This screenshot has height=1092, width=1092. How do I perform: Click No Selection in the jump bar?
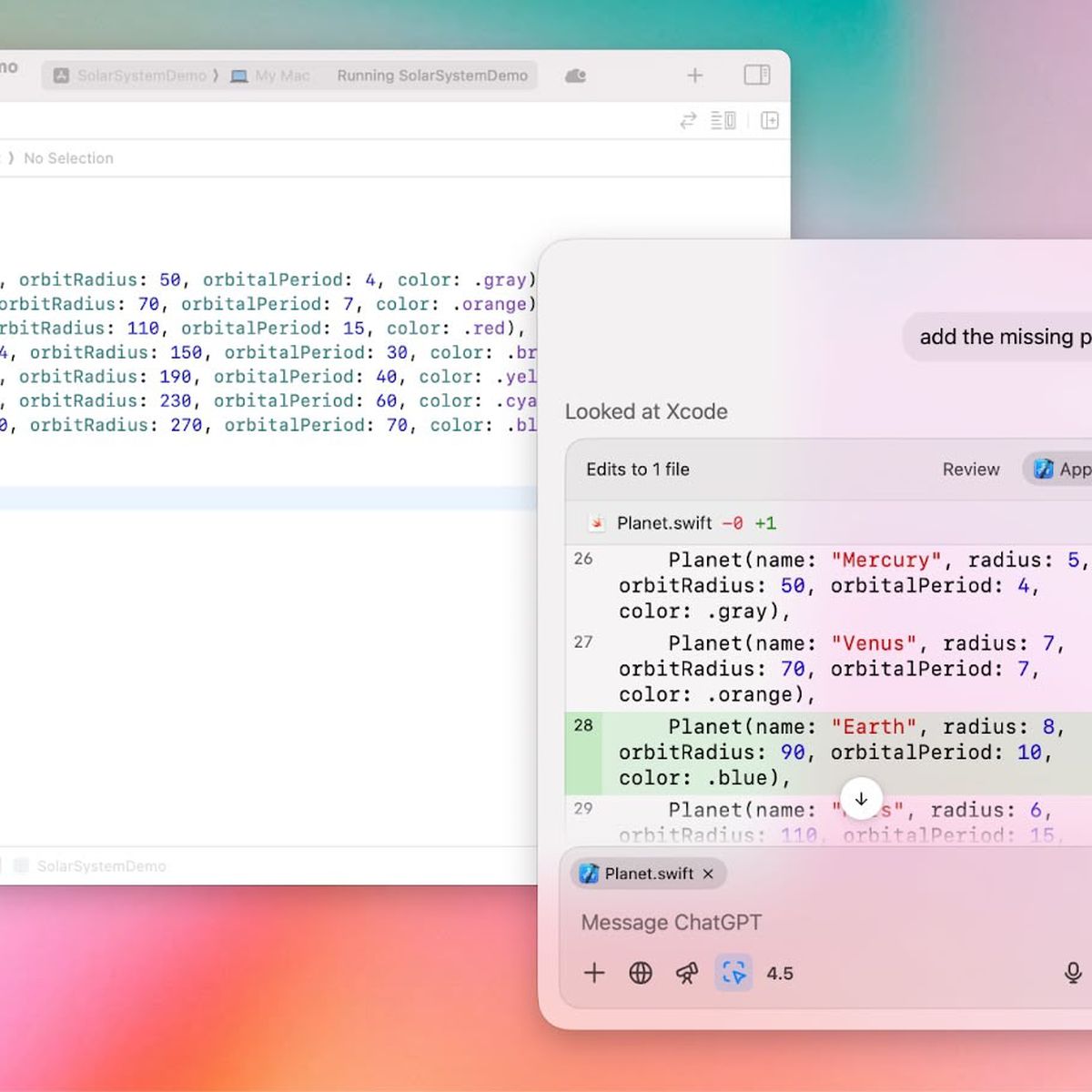pyautogui.click(x=68, y=158)
